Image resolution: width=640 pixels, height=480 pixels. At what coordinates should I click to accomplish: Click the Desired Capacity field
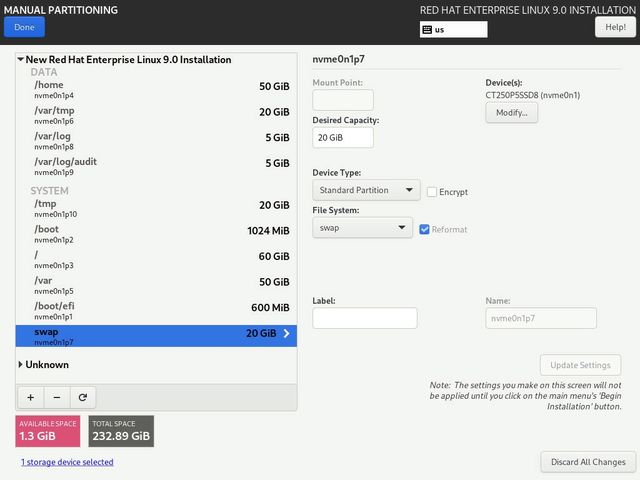pyautogui.click(x=343, y=138)
